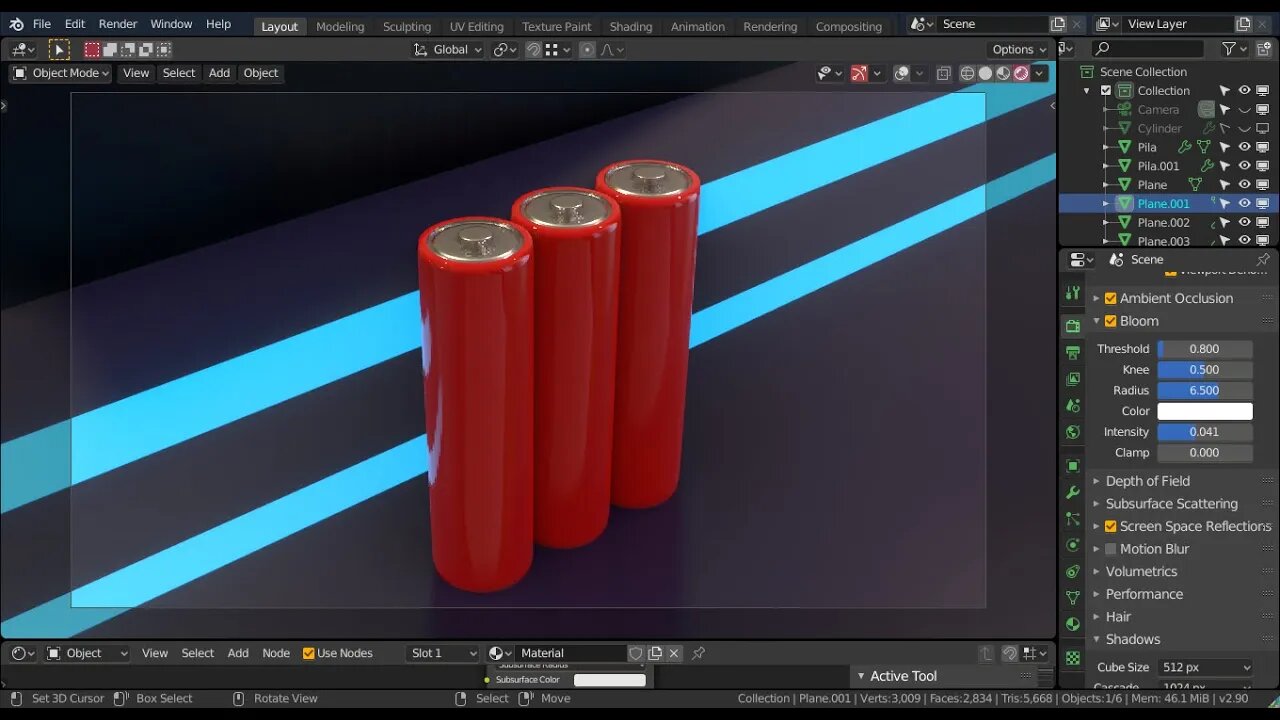1280x720 pixels.
Task: Open the Particles properties tab icon
Action: click(x=1073, y=519)
